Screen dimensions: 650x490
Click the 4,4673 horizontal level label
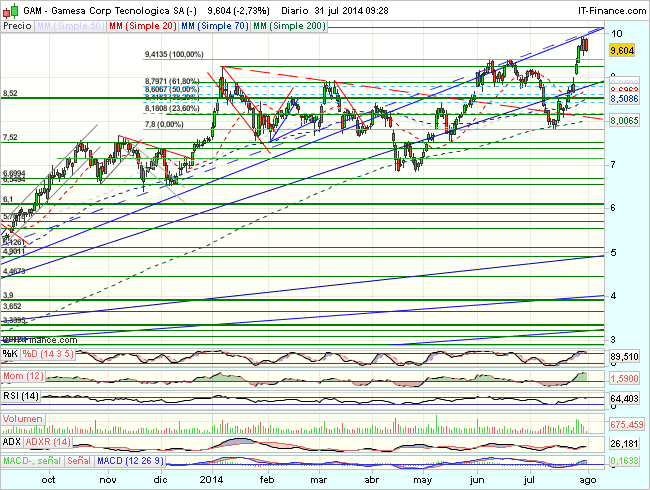14,271
